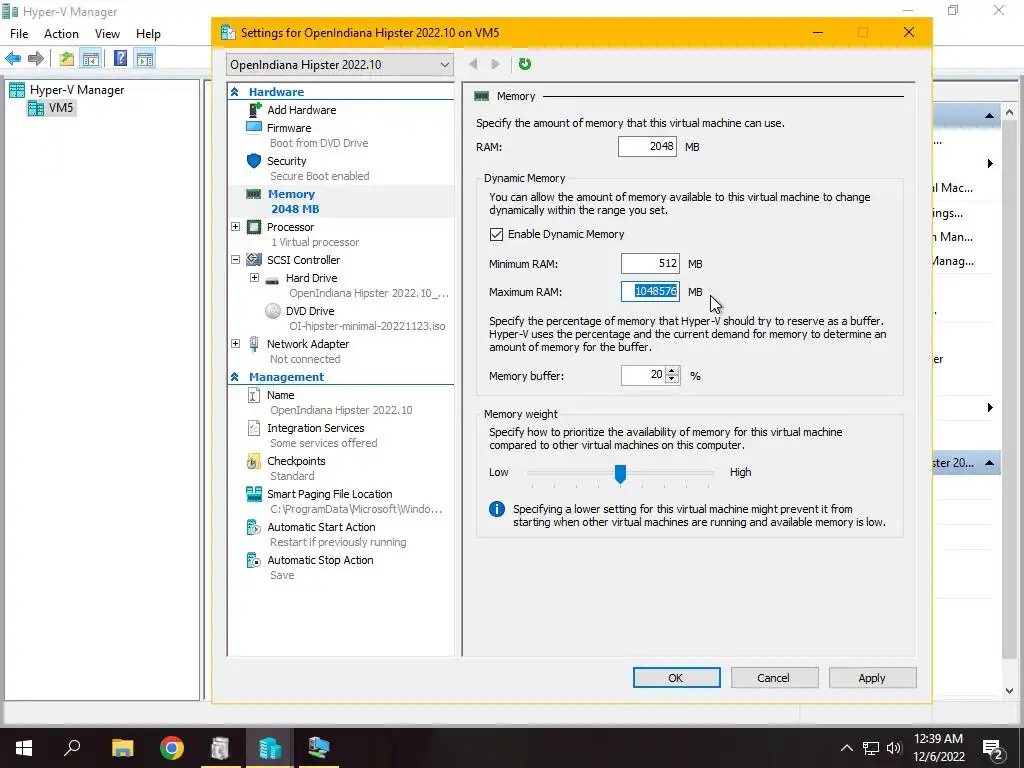Open Processor settings

tap(290, 227)
